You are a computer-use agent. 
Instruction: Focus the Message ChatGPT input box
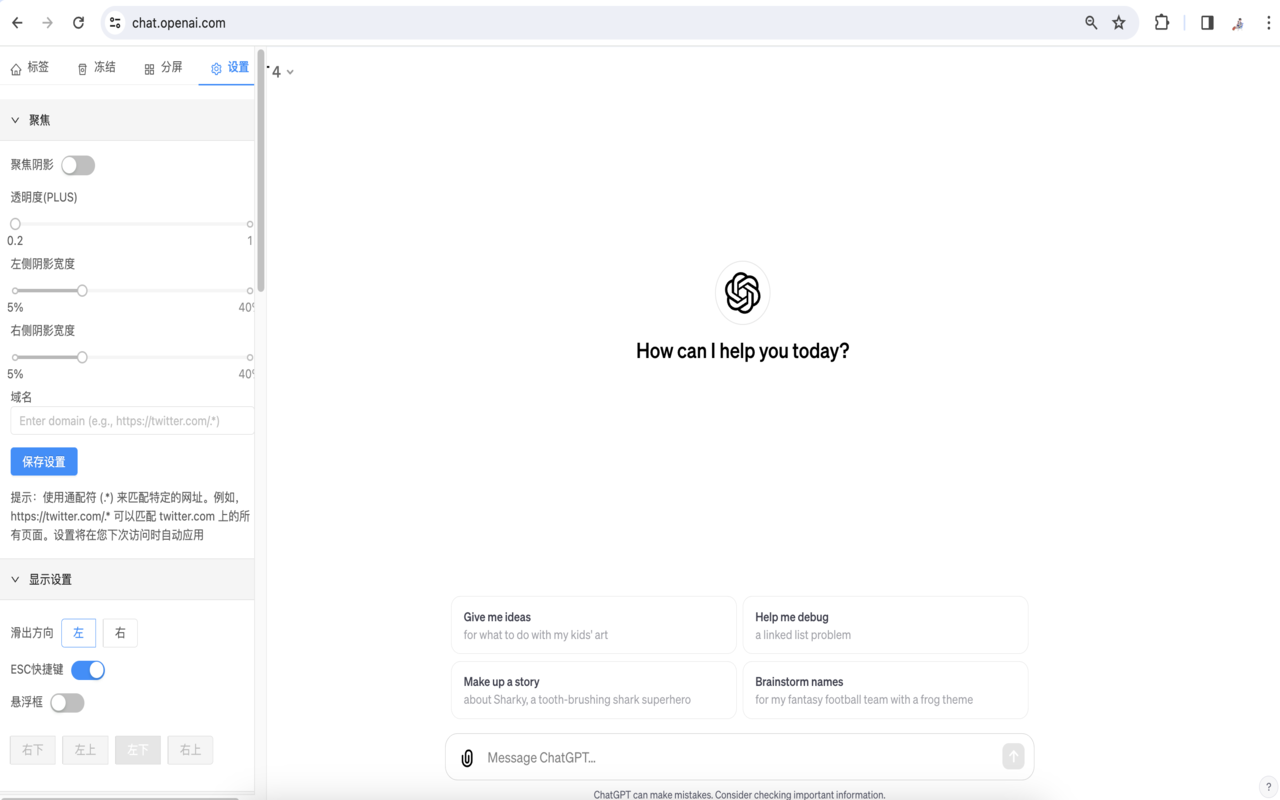740,758
